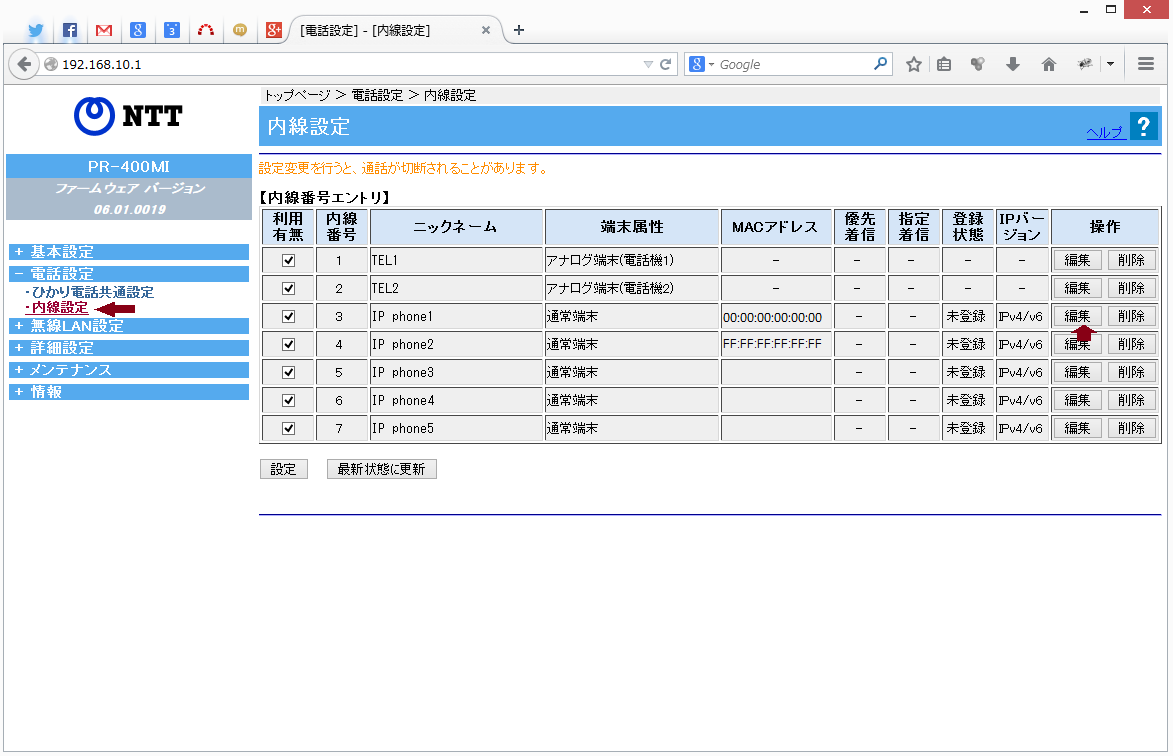
Task: Open the Twitter pinned tab
Action: click(35, 31)
